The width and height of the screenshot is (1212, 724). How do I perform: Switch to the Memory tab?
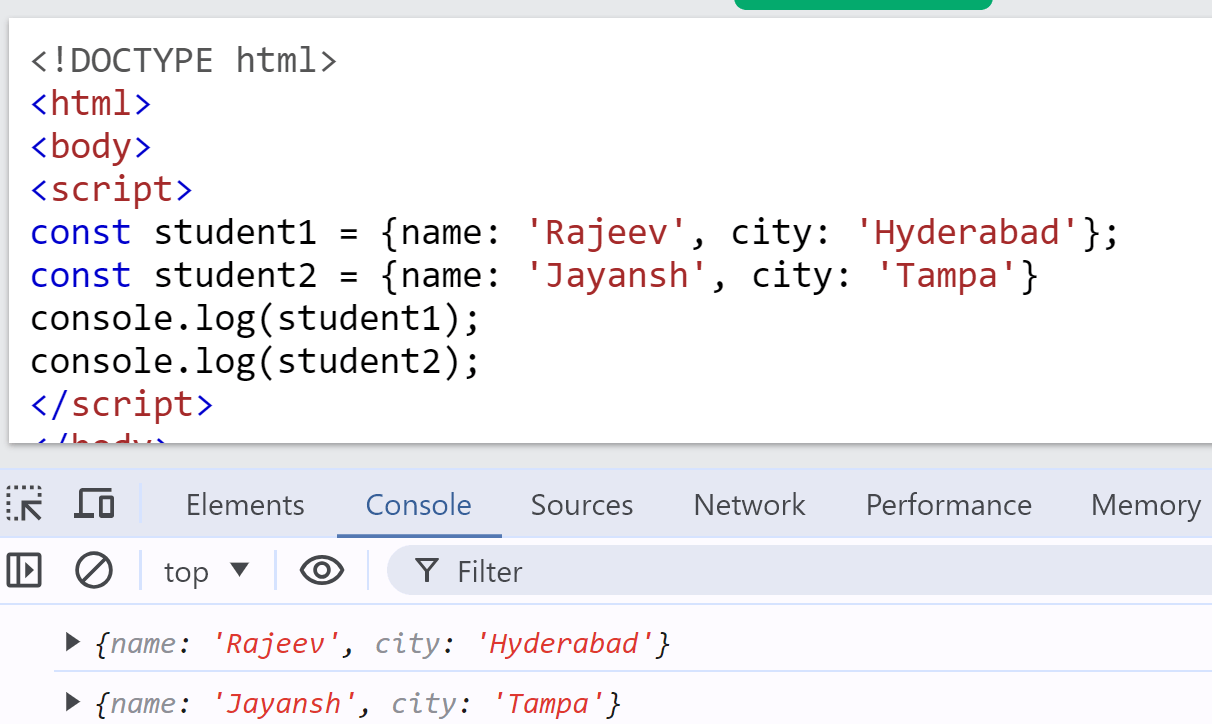coord(1146,505)
